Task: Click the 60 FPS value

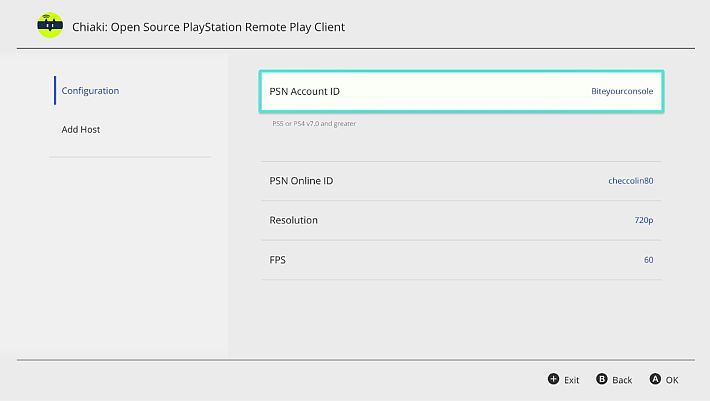Action: [x=648, y=260]
